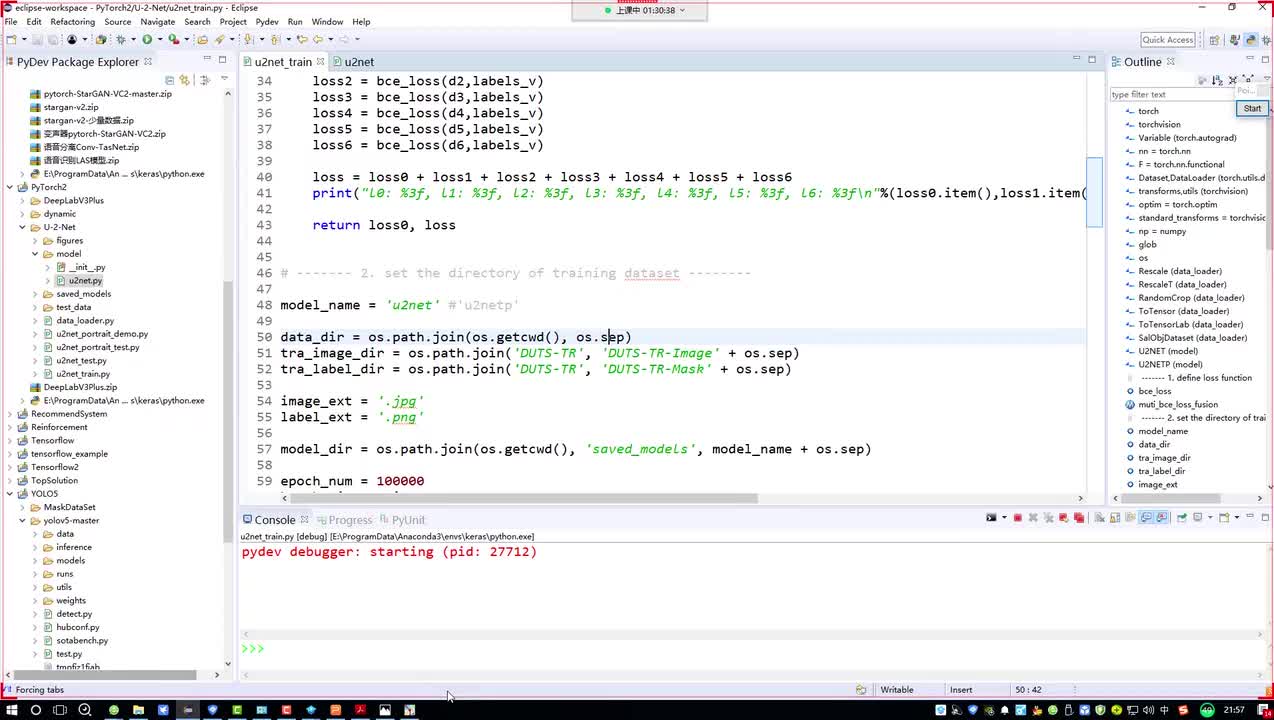Screen dimensions: 1274x720
Task: Switch to the PyUnit tab
Action: click(x=408, y=520)
